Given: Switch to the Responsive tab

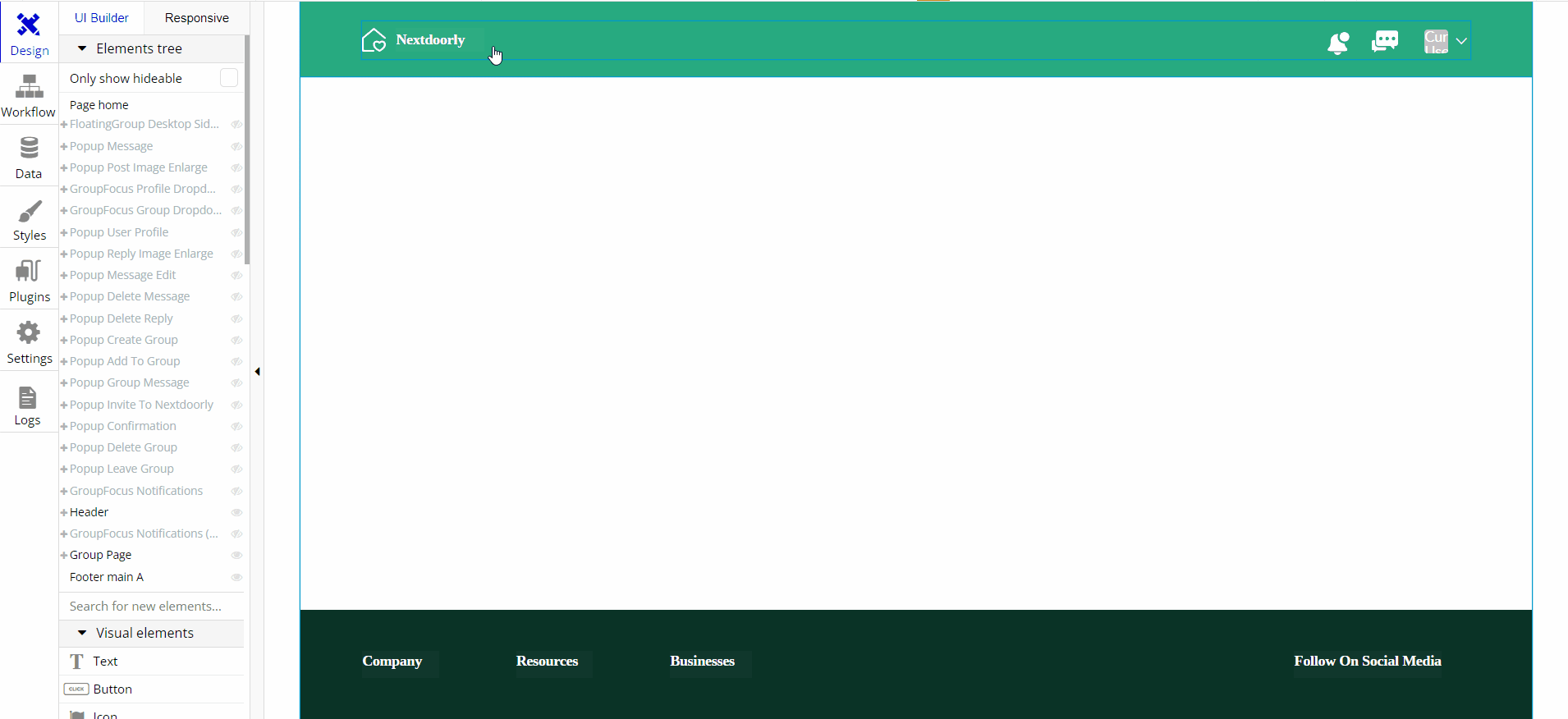Looking at the screenshot, I should [197, 17].
